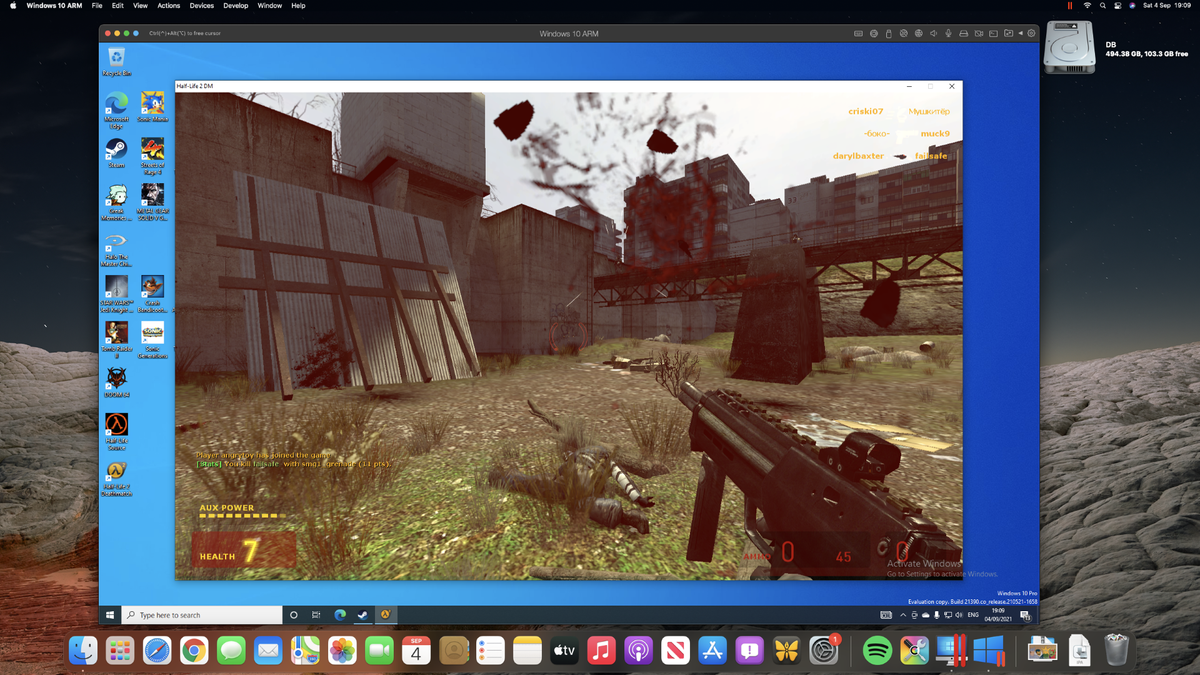Click the Windows Start button
1200x675 pixels.
110,615
